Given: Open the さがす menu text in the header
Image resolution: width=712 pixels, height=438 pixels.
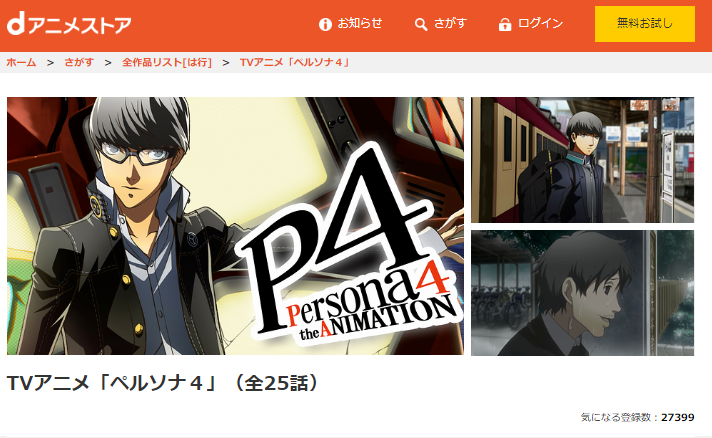Looking at the screenshot, I should point(450,23).
